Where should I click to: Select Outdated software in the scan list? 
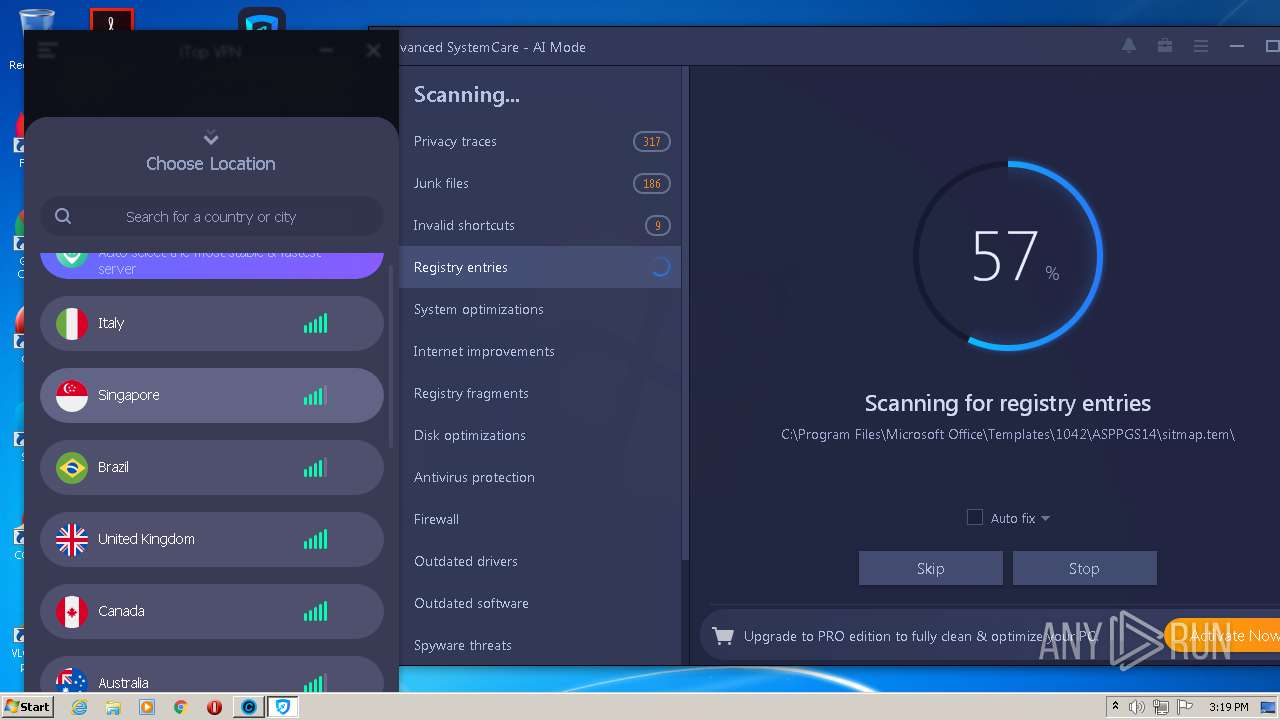click(540, 603)
